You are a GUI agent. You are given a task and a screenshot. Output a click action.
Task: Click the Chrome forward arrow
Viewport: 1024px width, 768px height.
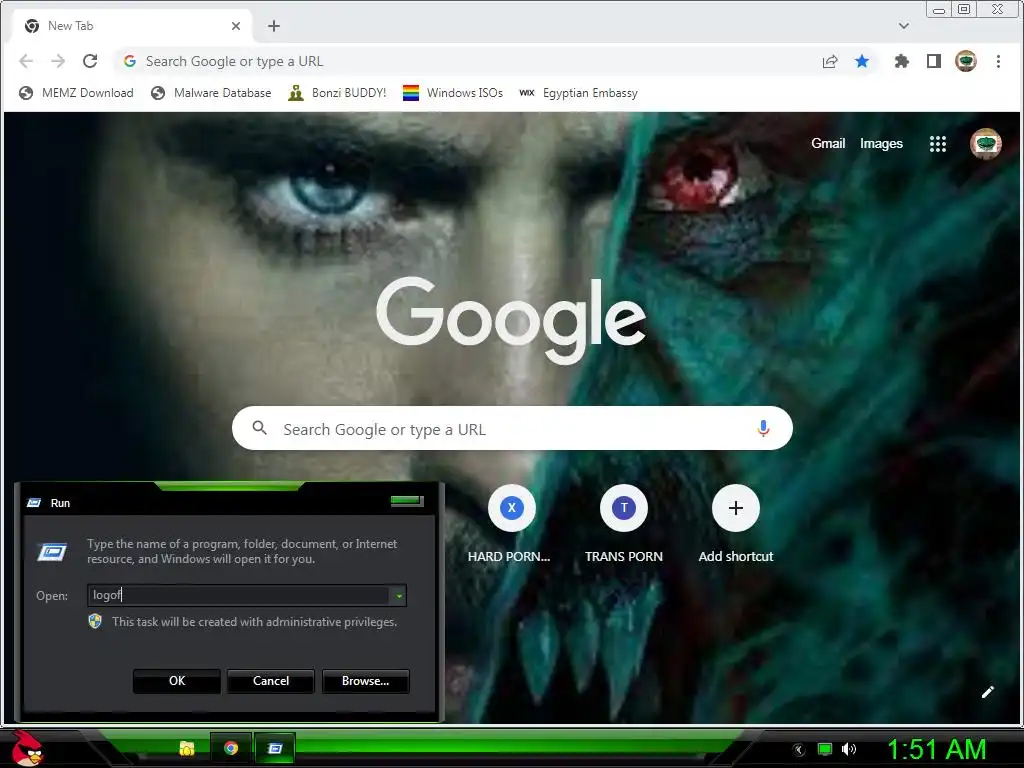tap(58, 61)
